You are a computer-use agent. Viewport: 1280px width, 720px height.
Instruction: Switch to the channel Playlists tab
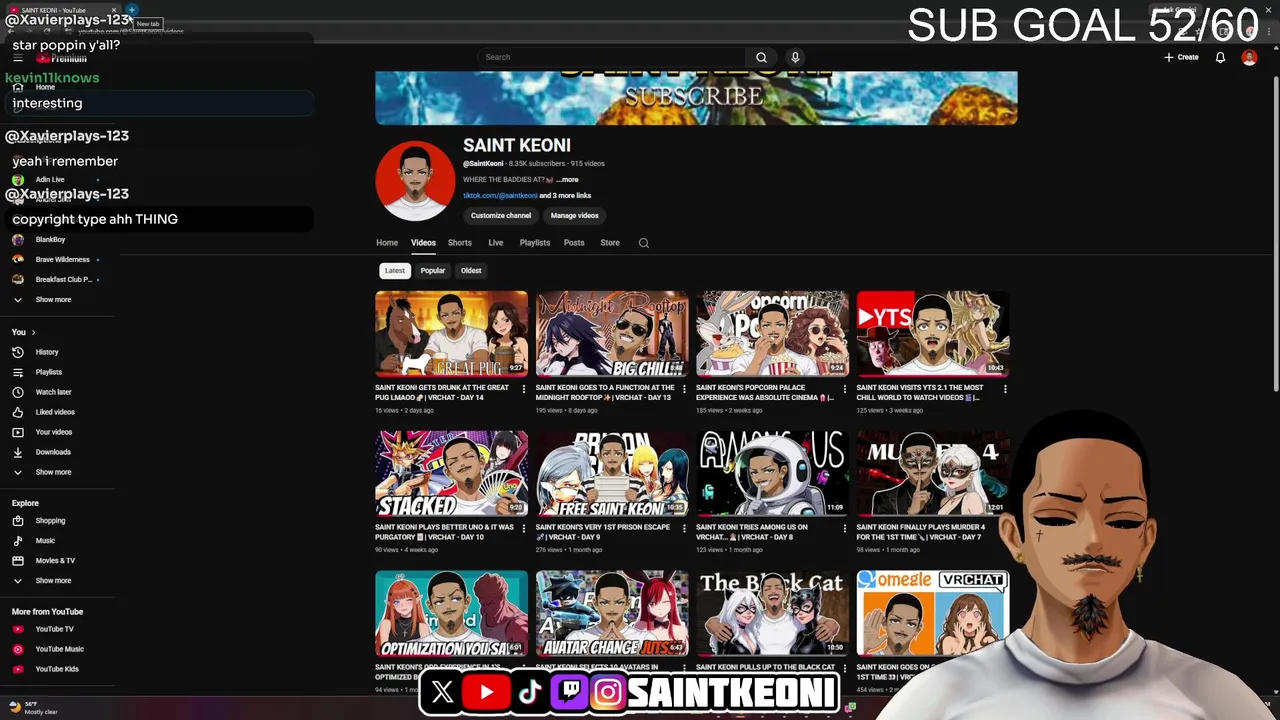pyautogui.click(x=535, y=243)
